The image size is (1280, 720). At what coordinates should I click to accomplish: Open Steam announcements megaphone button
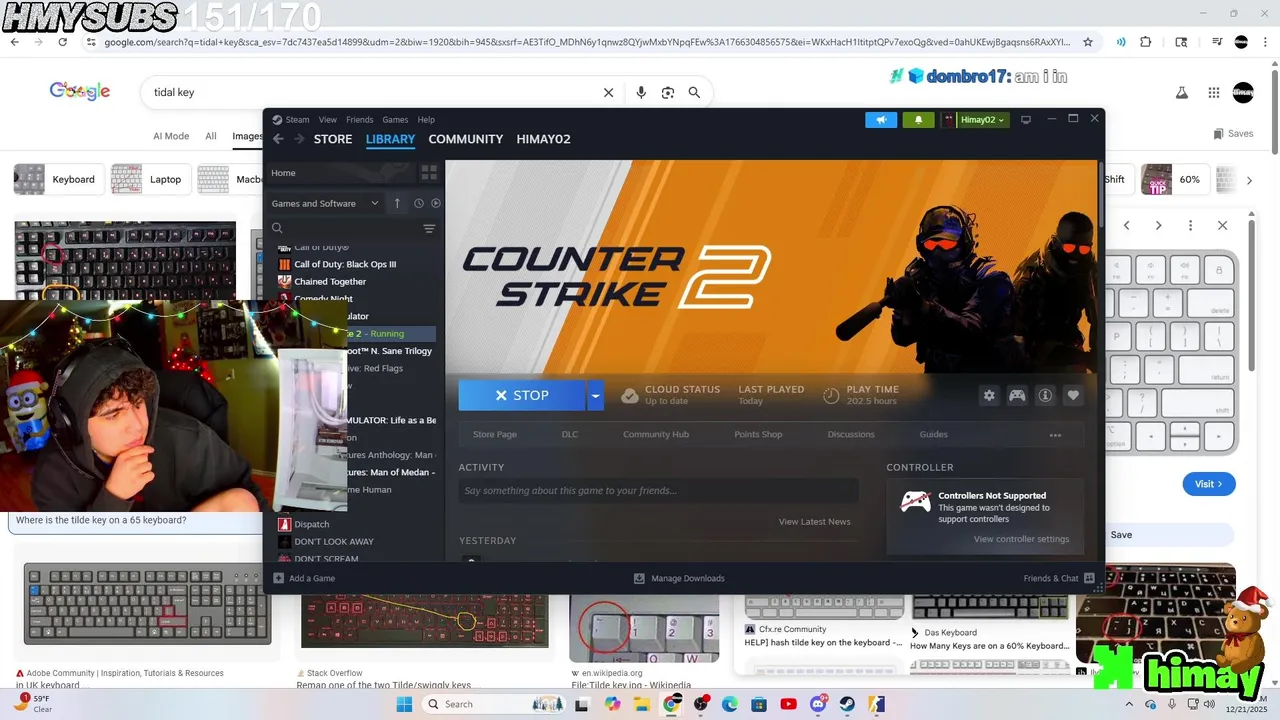coord(881,120)
